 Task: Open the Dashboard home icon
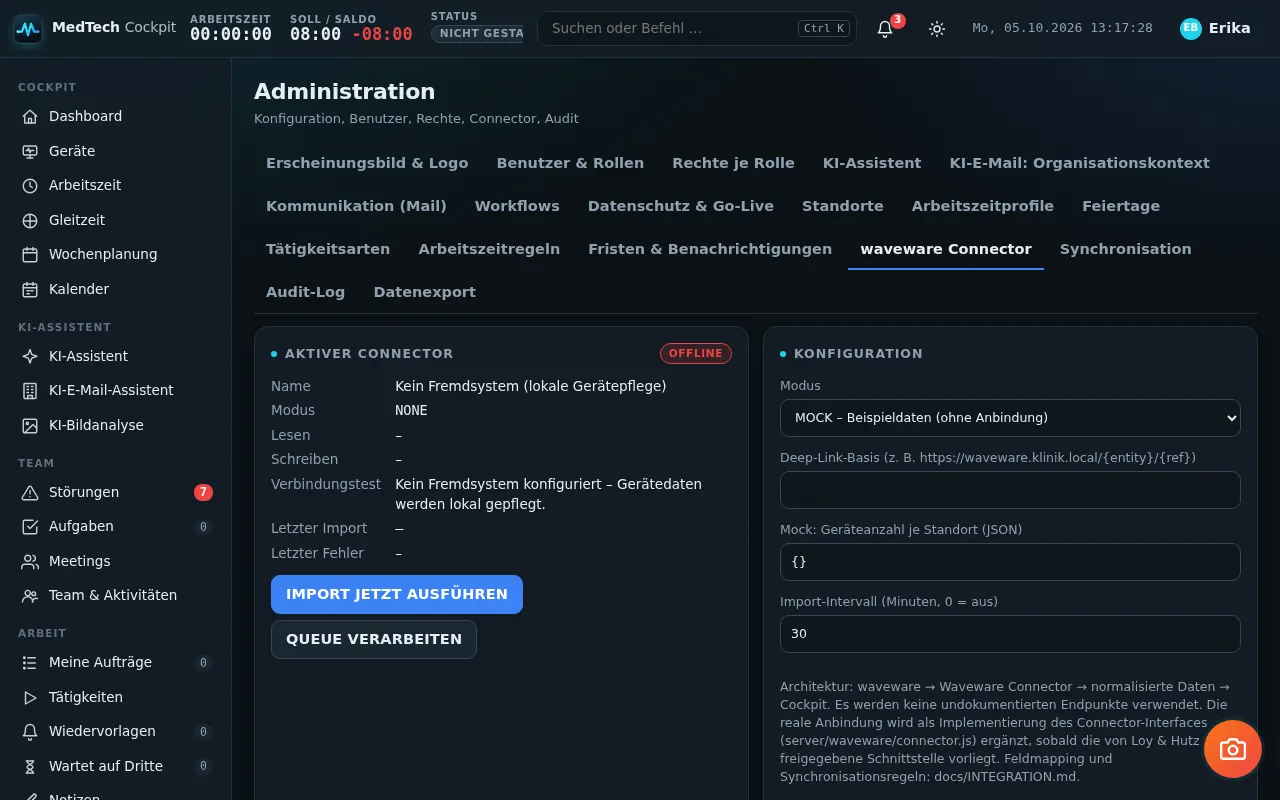tap(30, 116)
